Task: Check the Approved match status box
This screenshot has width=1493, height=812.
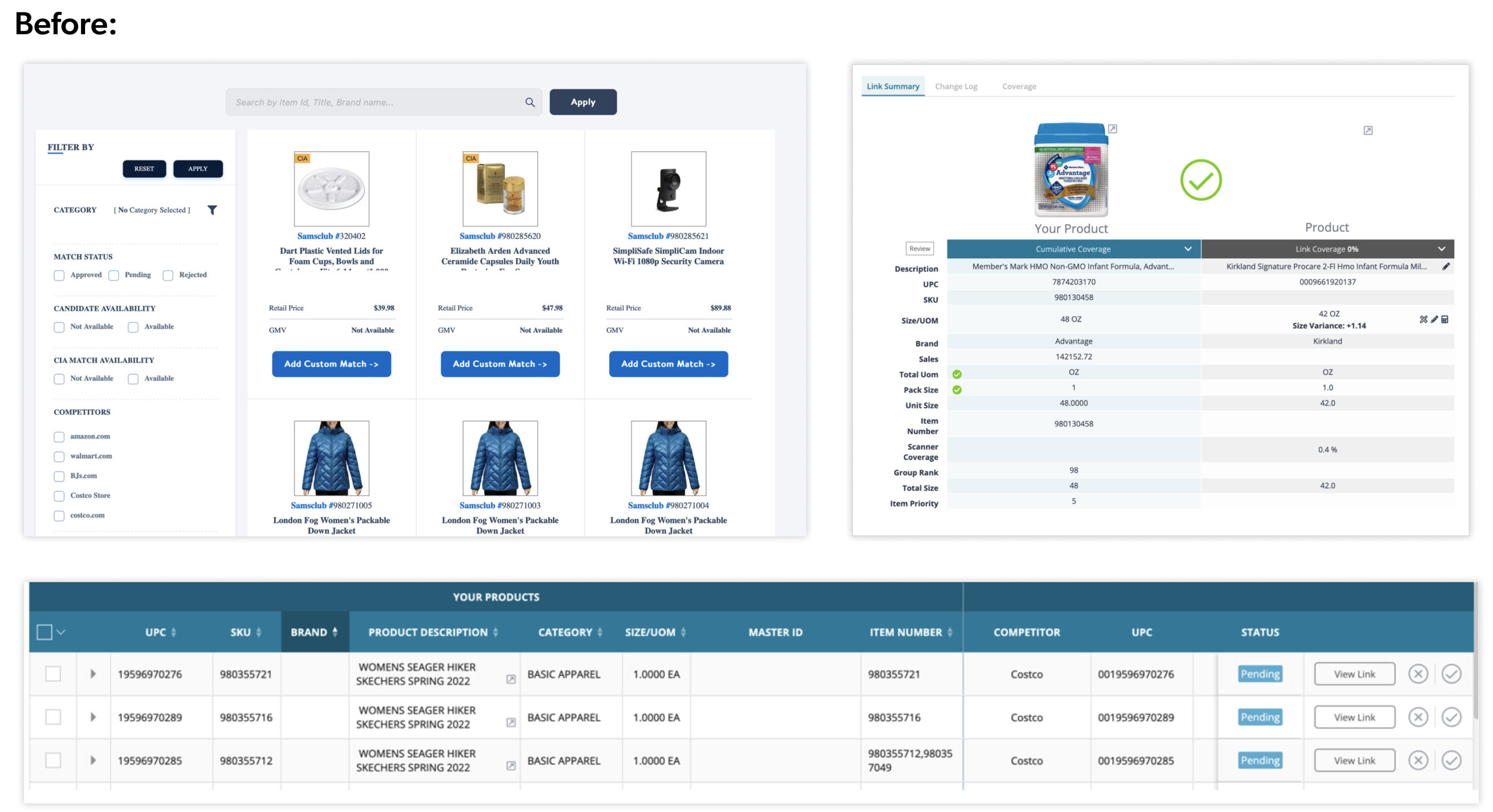Action: [59, 275]
